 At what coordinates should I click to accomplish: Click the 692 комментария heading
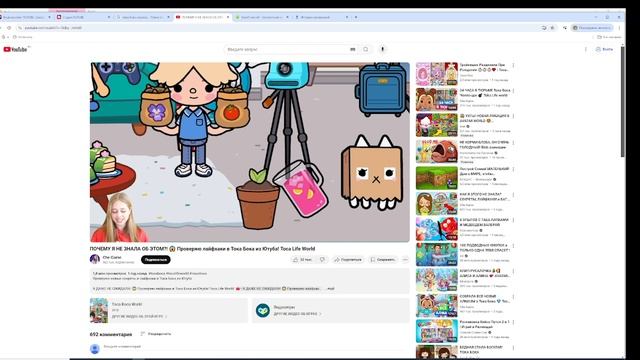click(x=111, y=334)
